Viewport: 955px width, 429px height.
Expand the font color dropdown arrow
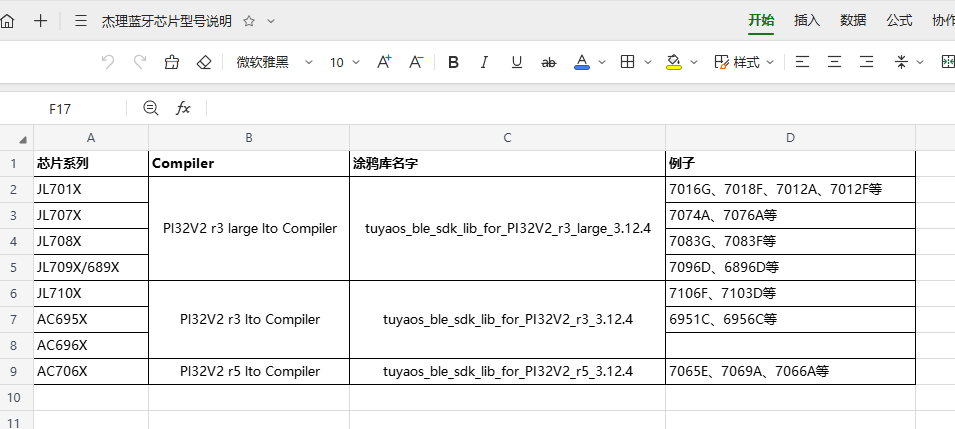pos(602,62)
